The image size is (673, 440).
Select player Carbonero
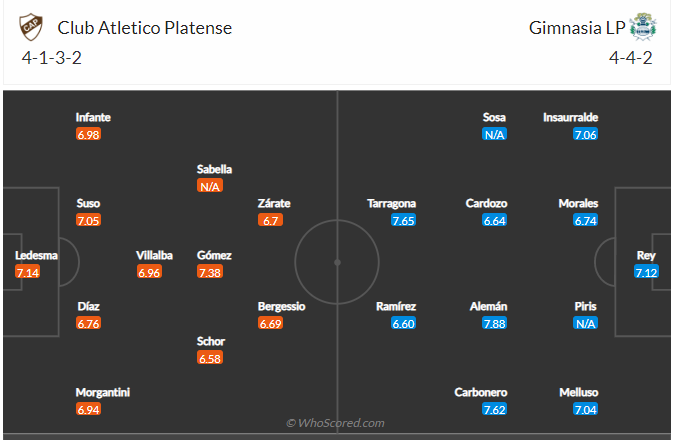tap(481, 392)
